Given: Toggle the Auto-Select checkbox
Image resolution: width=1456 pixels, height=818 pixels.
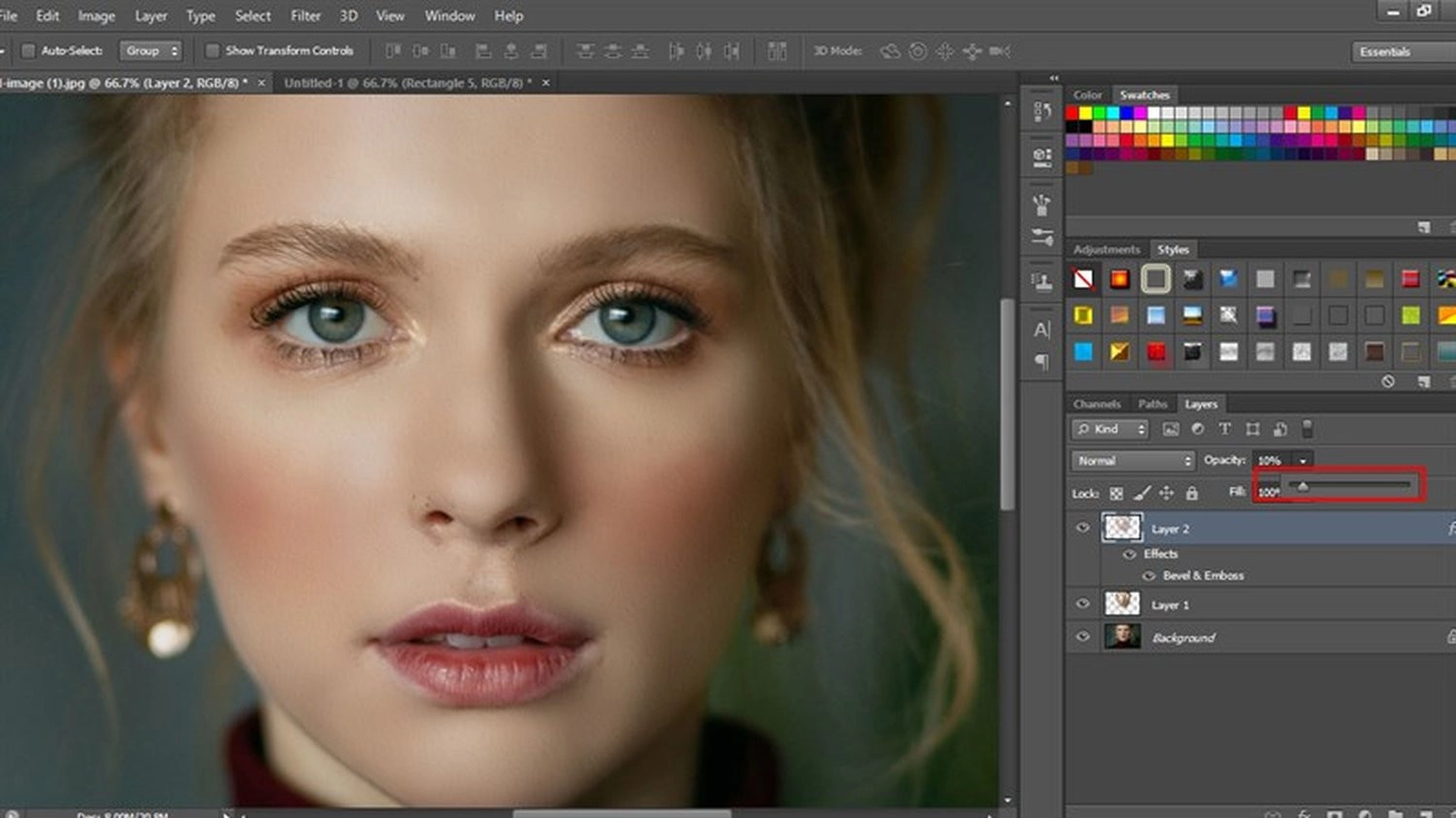Looking at the screenshot, I should tap(28, 50).
